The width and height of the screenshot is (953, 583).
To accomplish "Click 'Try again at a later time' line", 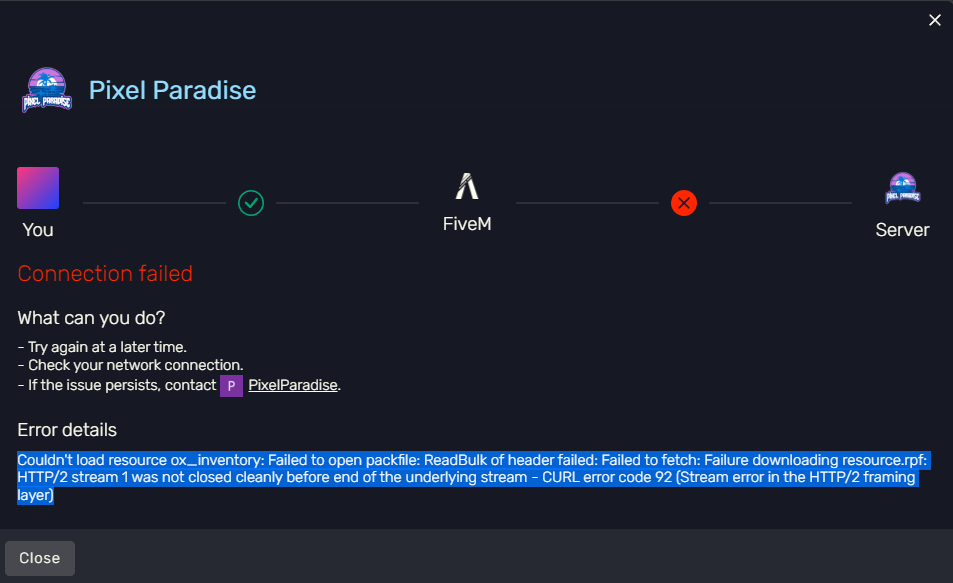I will [x=102, y=347].
